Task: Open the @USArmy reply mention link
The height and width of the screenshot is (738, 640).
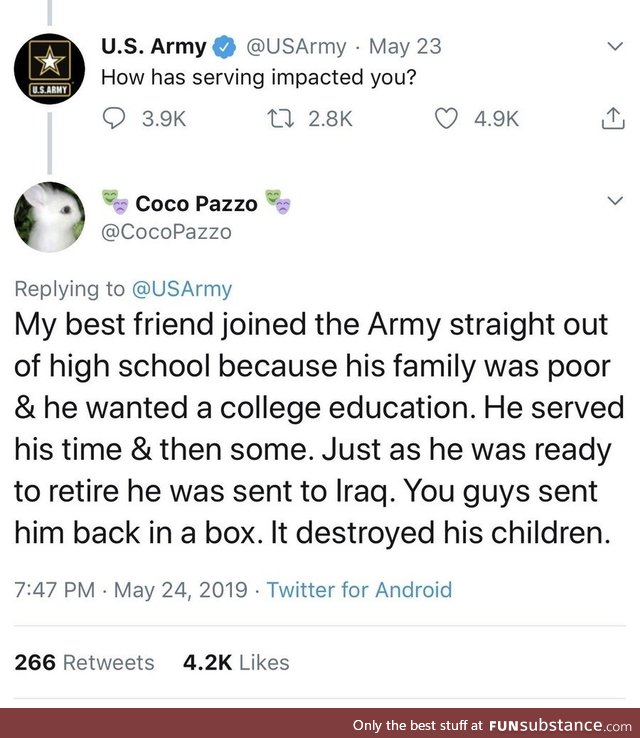Action: 182,289
